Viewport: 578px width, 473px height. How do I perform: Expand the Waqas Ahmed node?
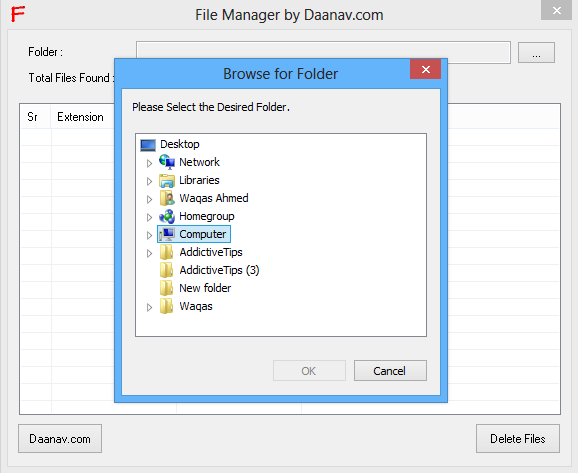pyautogui.click(x=149, y=199)
